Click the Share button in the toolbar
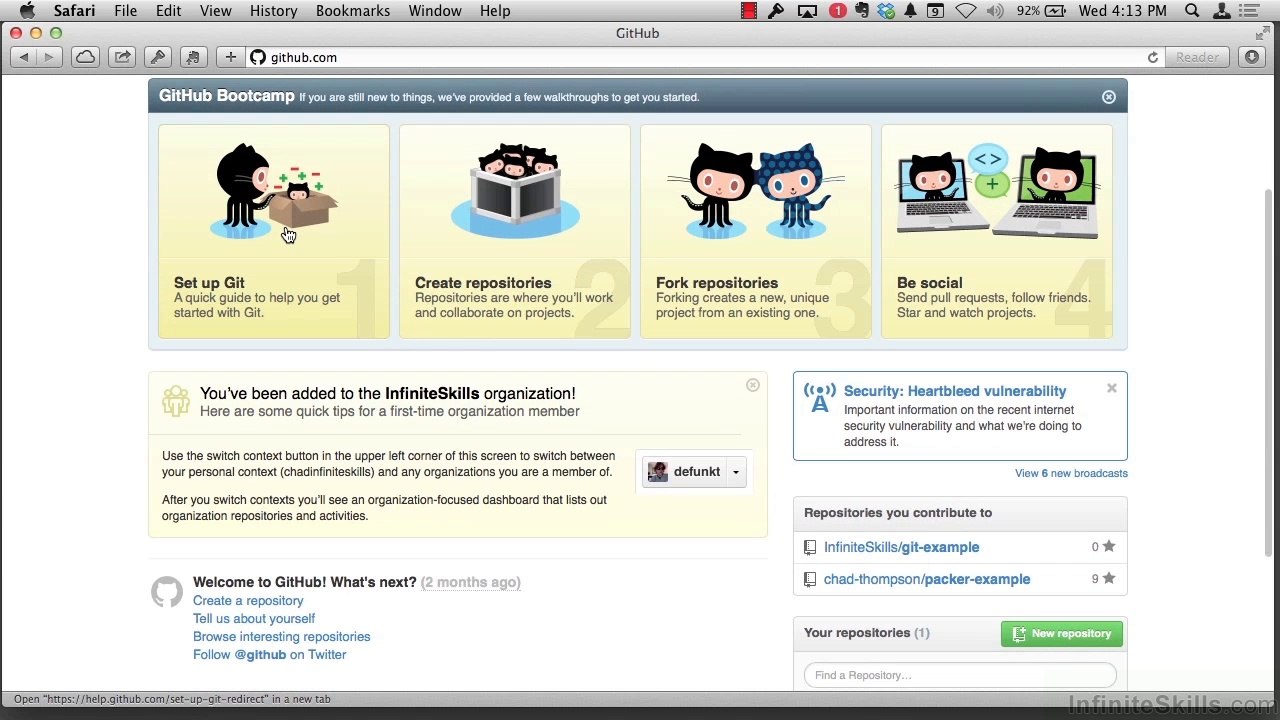Image resolution: width=1280 pixels, height=720 pixels. 123,58
